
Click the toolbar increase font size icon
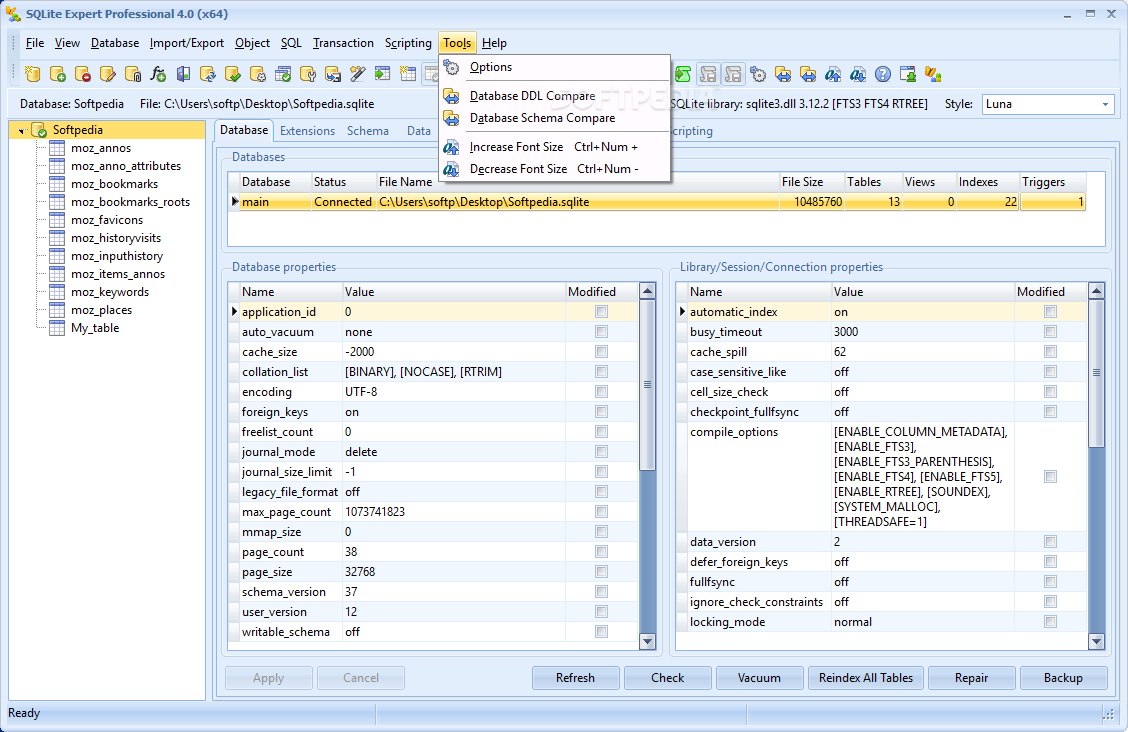point(833,74)
